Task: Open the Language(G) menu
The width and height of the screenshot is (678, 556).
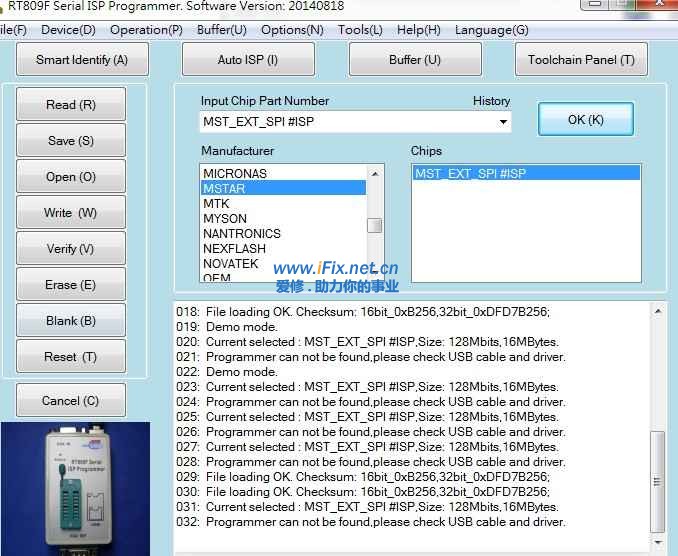Action: coord(491,30)
